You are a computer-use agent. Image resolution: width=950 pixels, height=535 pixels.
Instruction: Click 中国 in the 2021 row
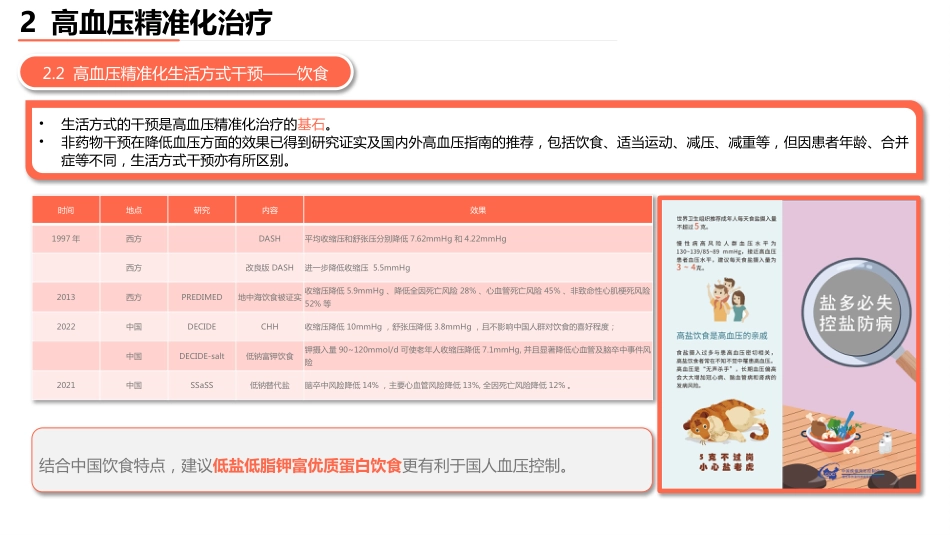[134, 385]
